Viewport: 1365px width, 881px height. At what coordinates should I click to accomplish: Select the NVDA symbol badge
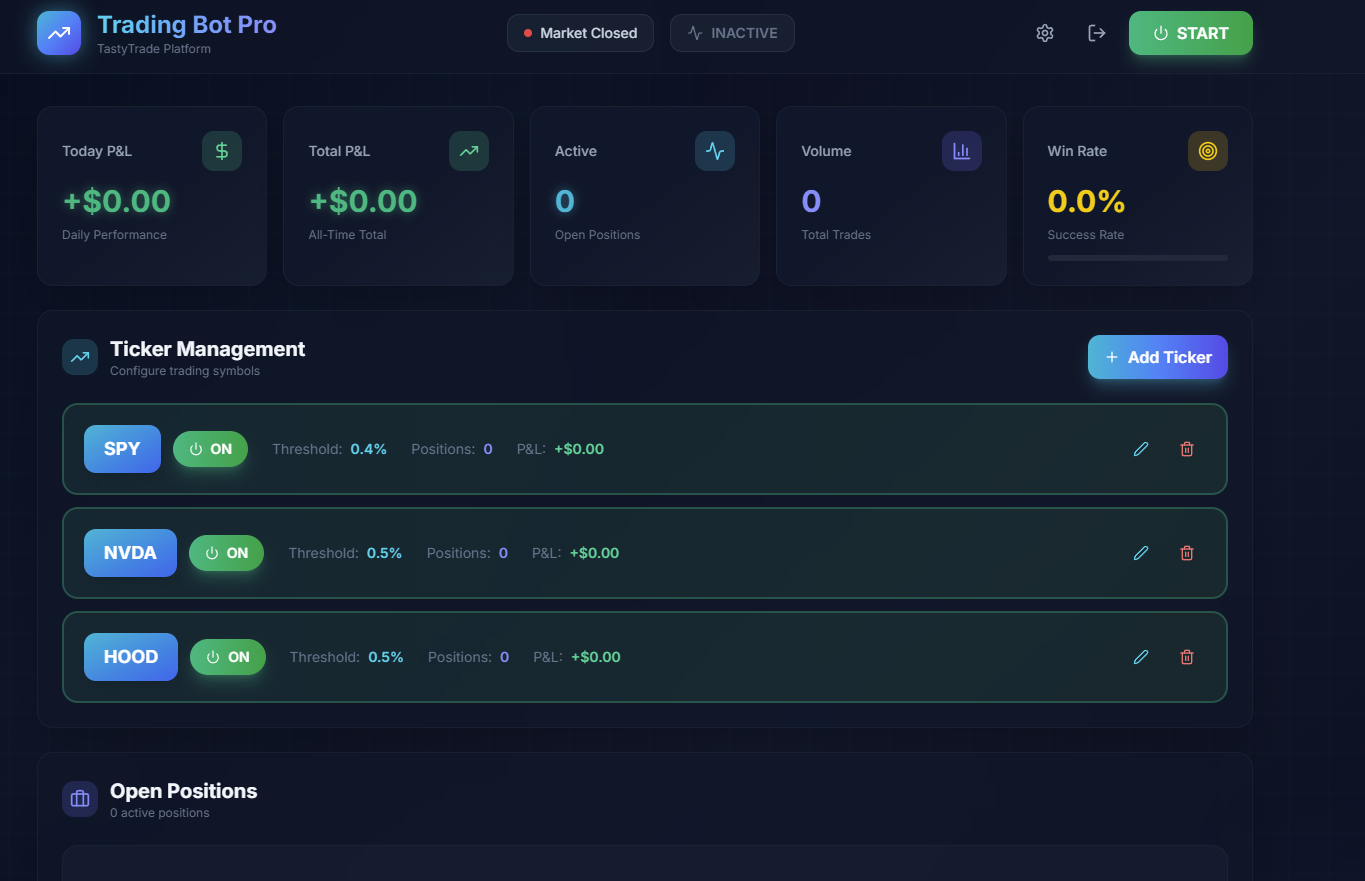click(x=130, y=553)
